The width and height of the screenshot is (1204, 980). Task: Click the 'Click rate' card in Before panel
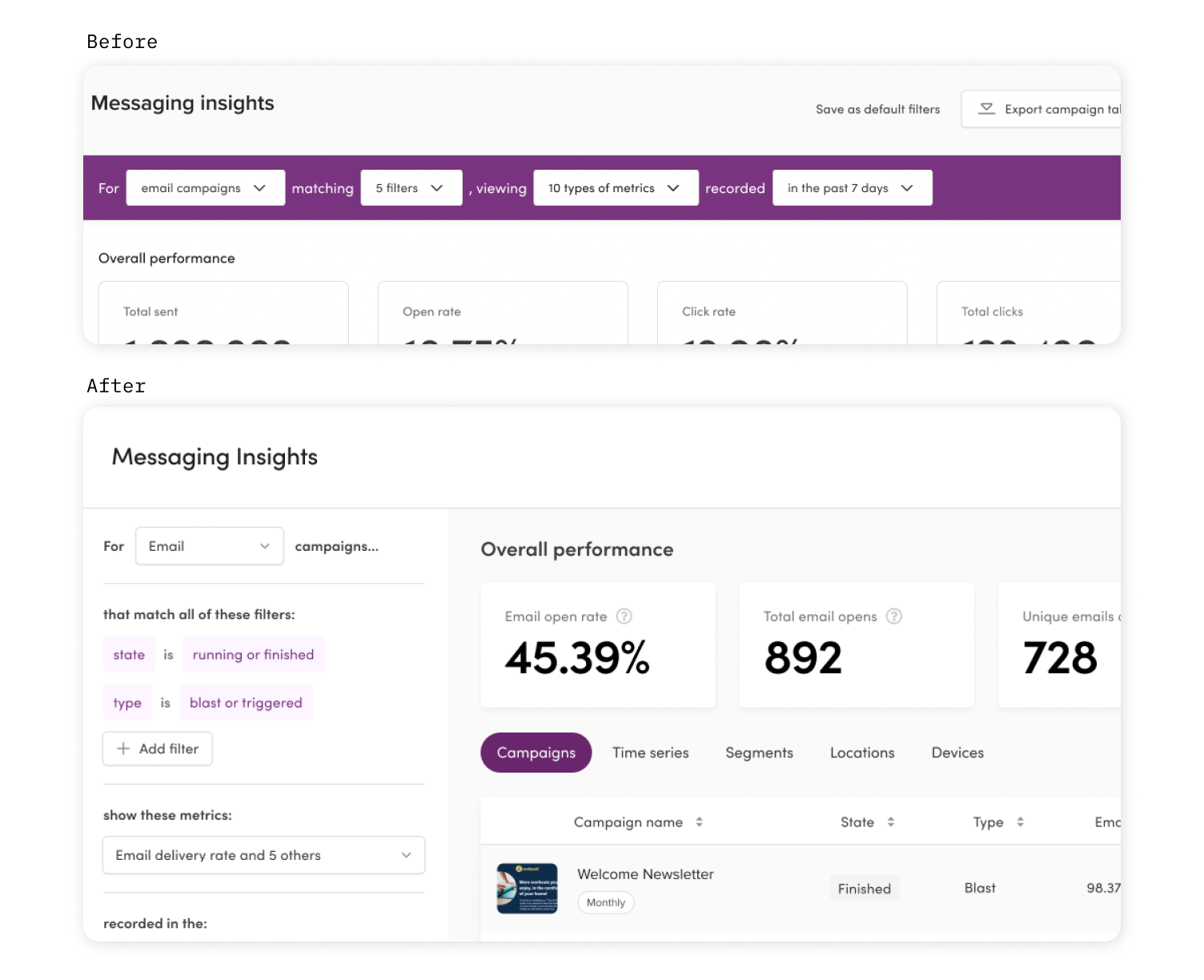782,313
